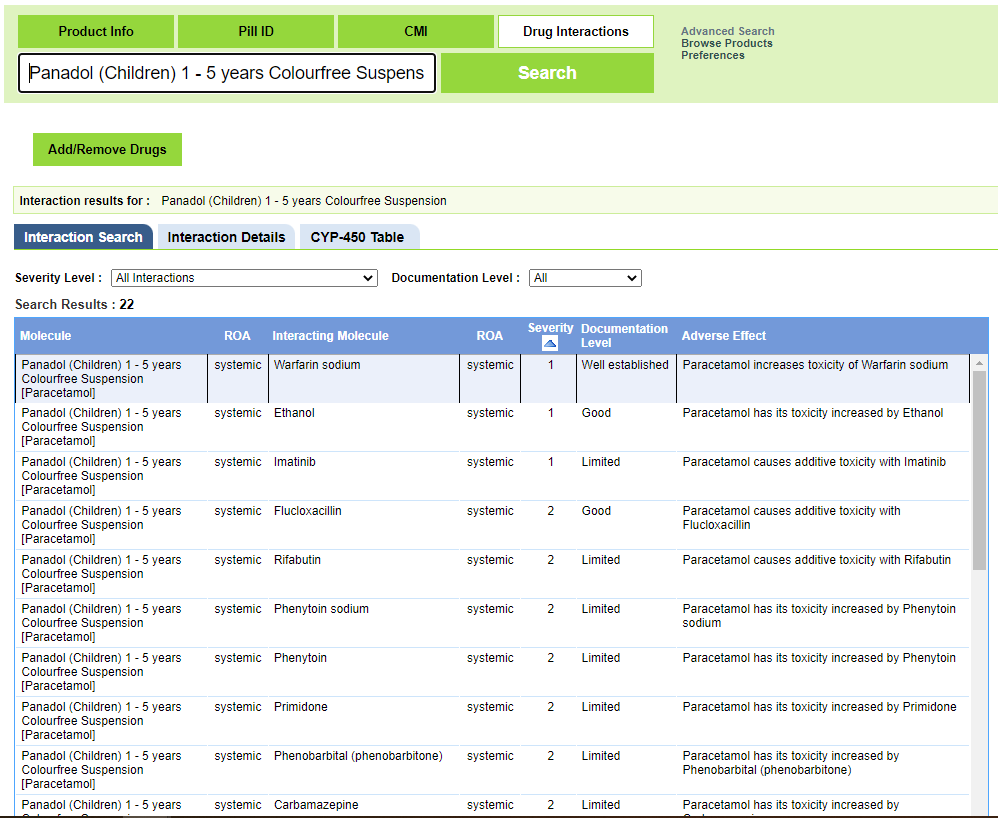This screenshot has height=818, width=998.
Task: Open the CYP-450 Table tab
Action: click(359, 236)
